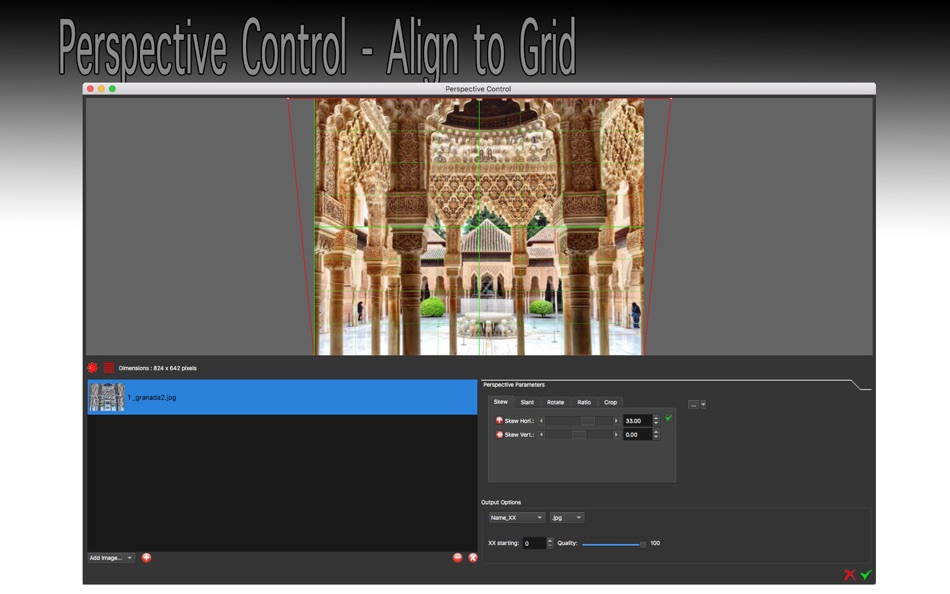950x594 pixels.
Task: Select the Slant tab
Action: coord(528,402)
